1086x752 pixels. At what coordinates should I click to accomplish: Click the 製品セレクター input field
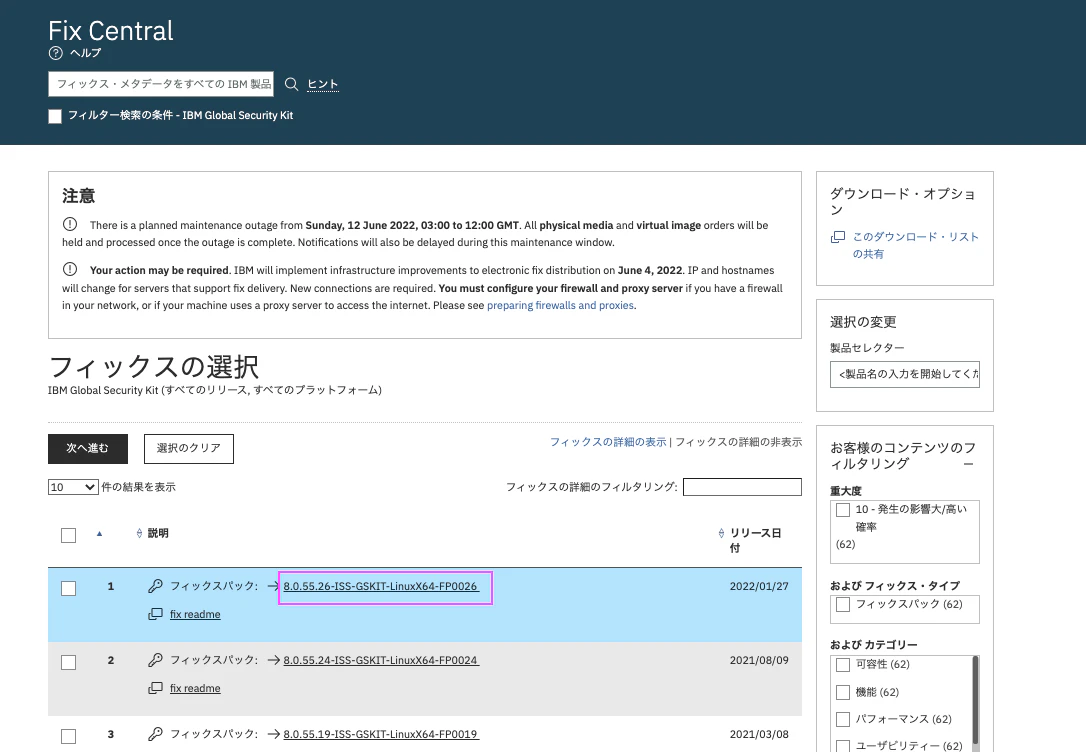[905, 375]
